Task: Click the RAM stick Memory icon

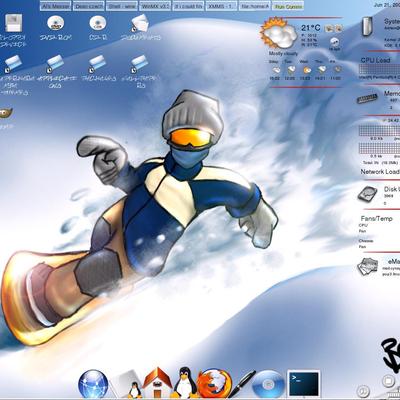Action: pyautogui.click(x=367, y=99)
